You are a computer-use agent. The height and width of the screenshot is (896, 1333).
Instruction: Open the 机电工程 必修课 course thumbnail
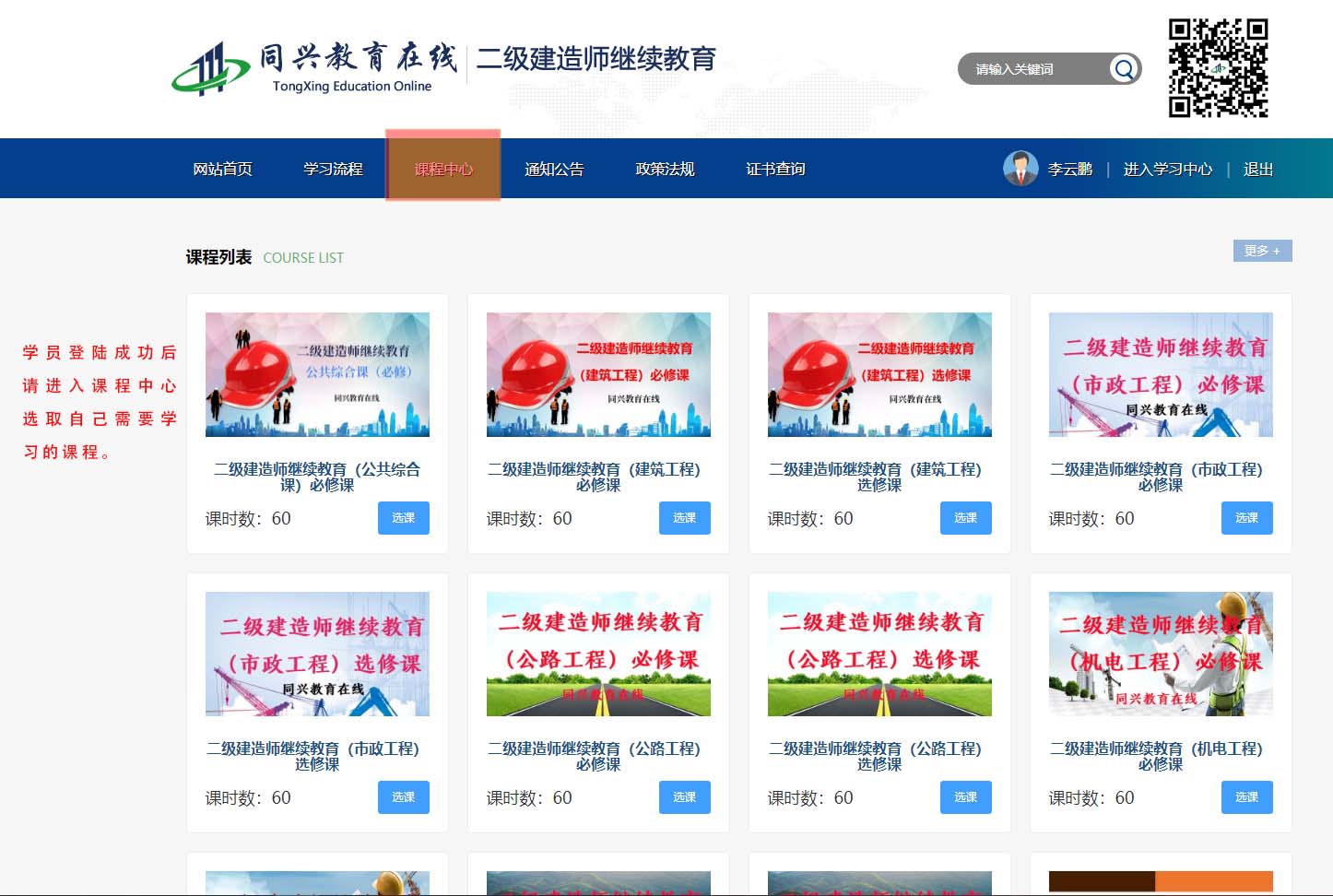tap(1161, 654)
